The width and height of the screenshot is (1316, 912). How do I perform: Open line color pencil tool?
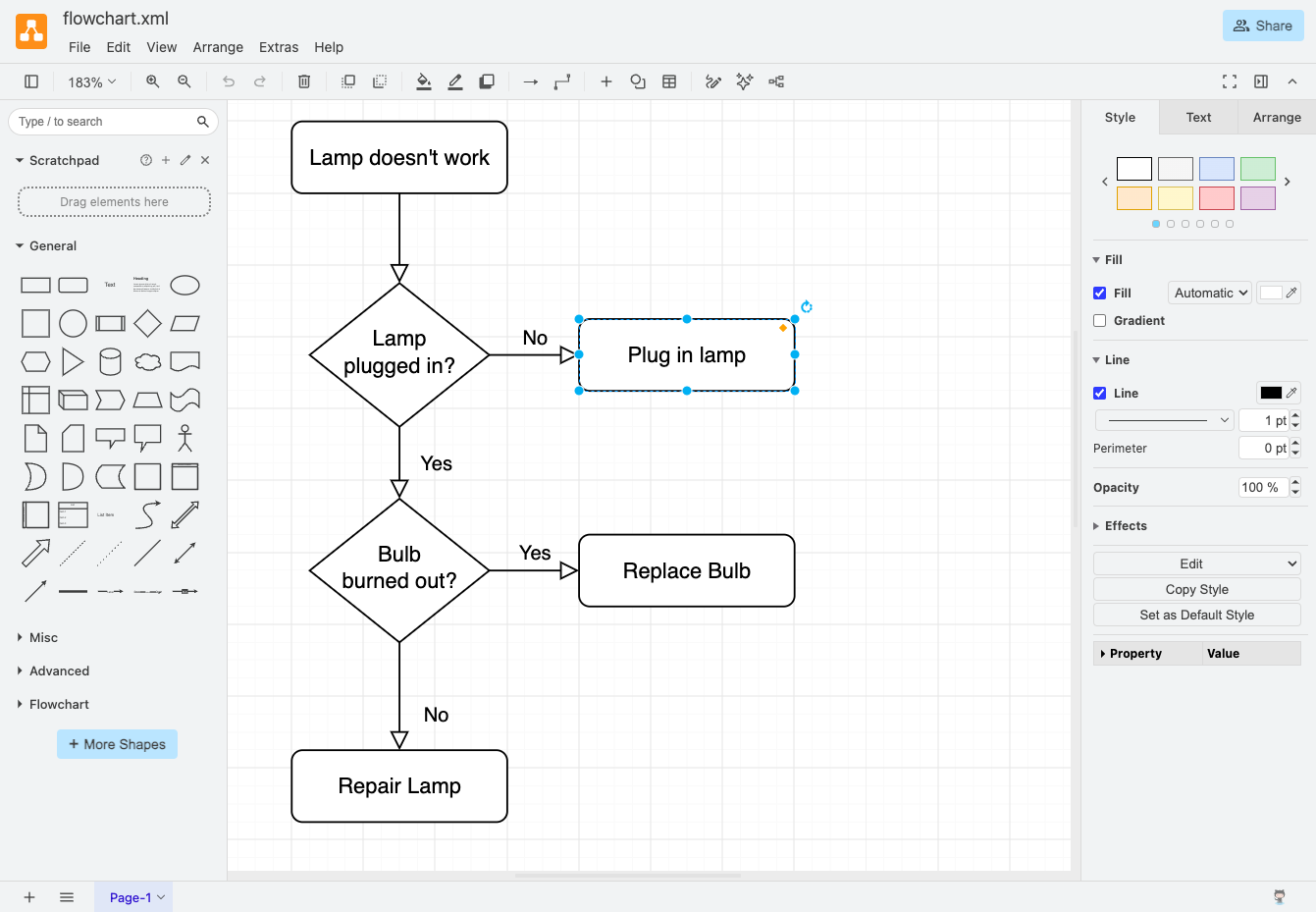coord(455,81)
